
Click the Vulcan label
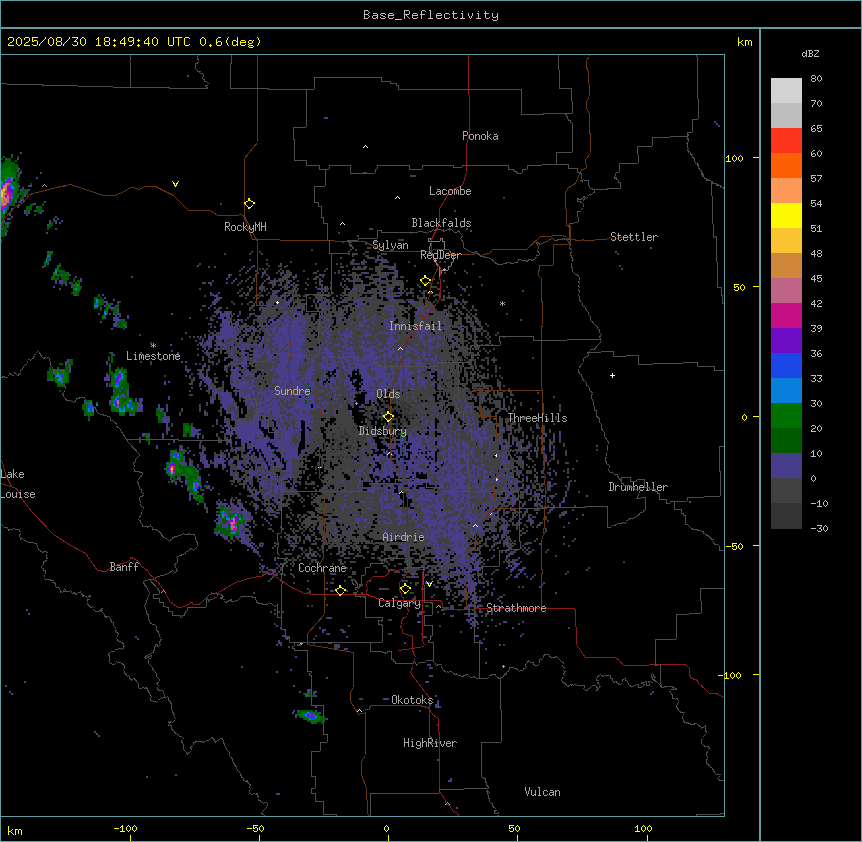coord(542,792)
